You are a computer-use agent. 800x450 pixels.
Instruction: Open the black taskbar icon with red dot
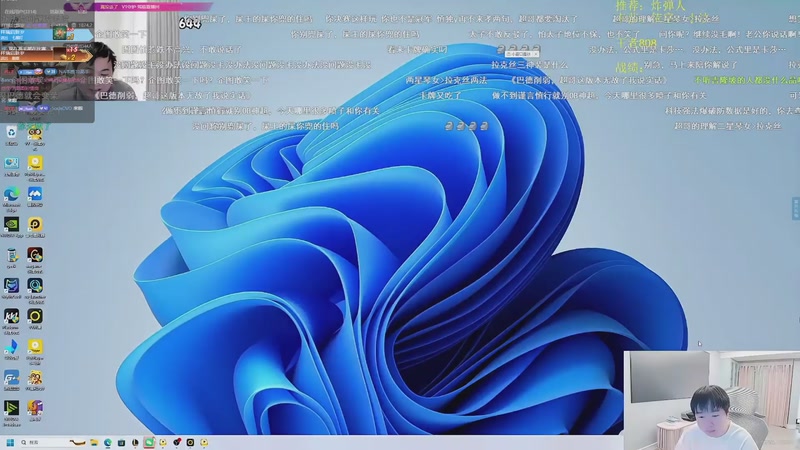tap(177, 442)
